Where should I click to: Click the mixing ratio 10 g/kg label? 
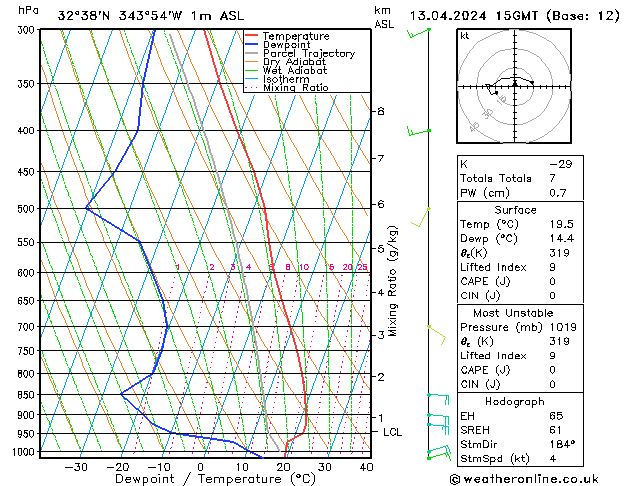point(304,267)
